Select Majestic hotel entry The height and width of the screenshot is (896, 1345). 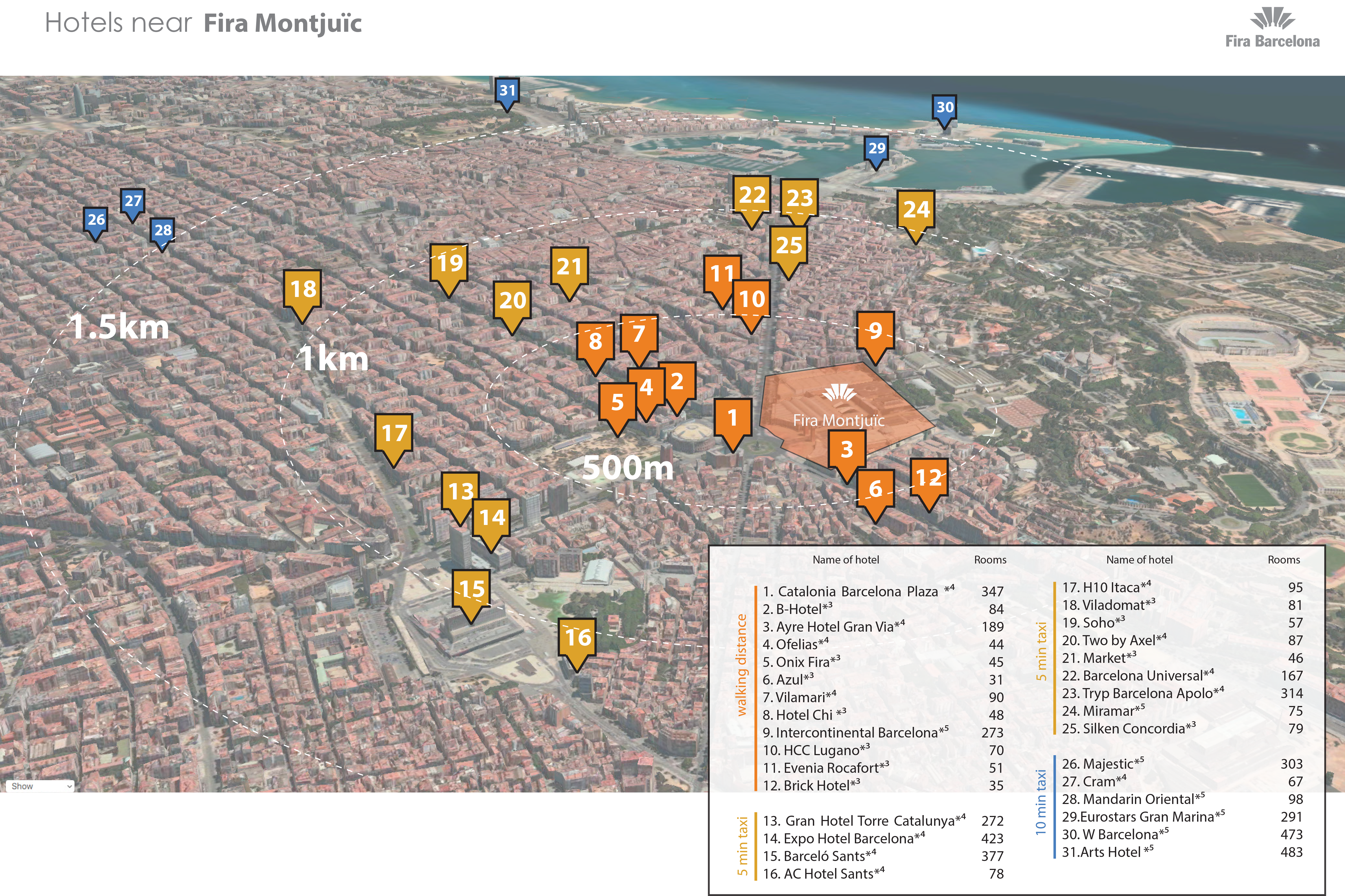click(x=1183, y=764)
